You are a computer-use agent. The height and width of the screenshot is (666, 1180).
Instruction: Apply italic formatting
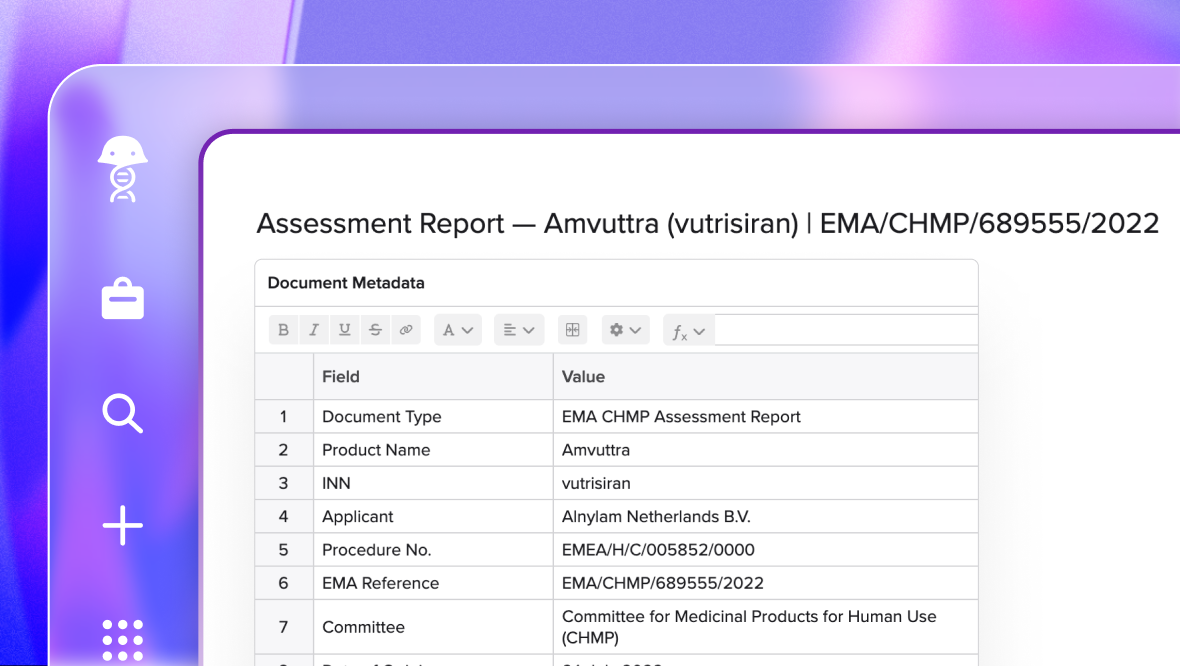313,329
